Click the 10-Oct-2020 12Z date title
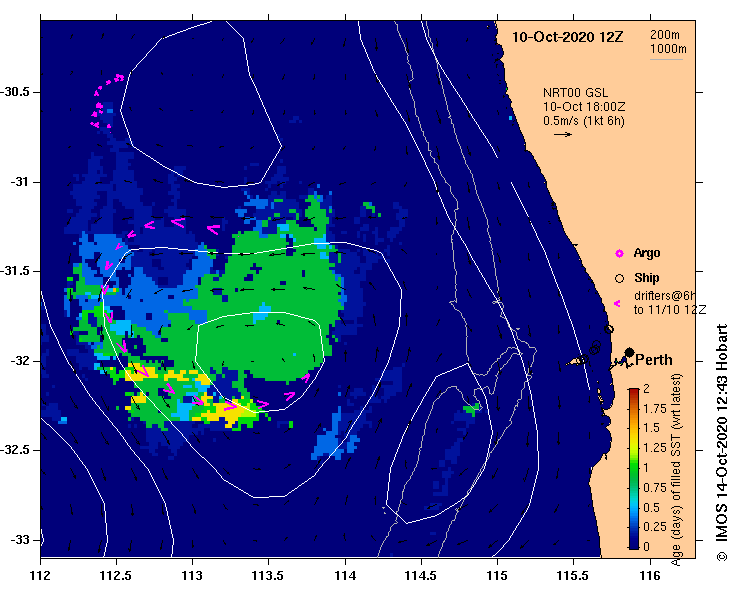This screenshot has width=739, height=592. click(x=567, y=37)
